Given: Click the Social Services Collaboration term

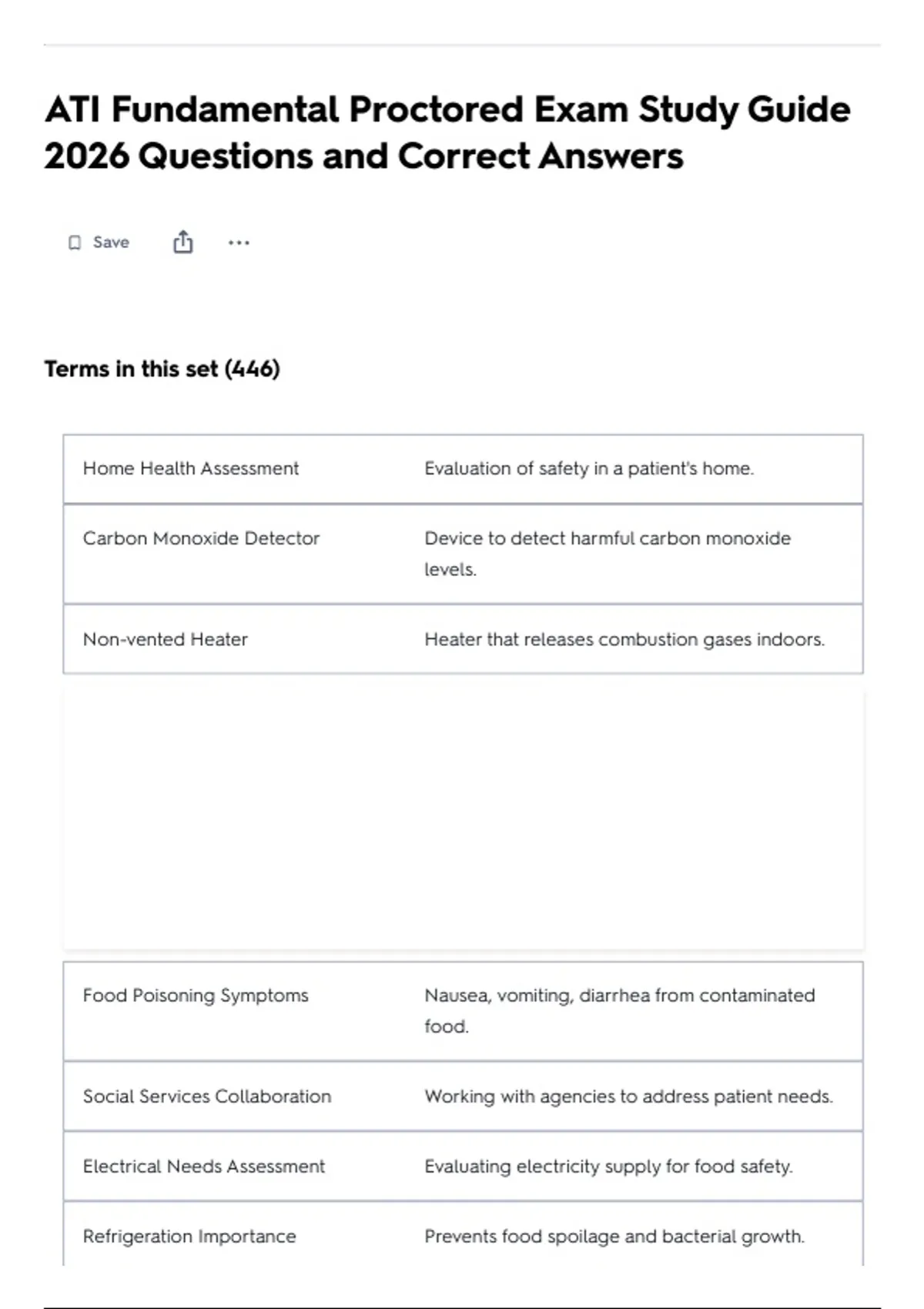Looking at the screenshot, I should click(207, 1096).
